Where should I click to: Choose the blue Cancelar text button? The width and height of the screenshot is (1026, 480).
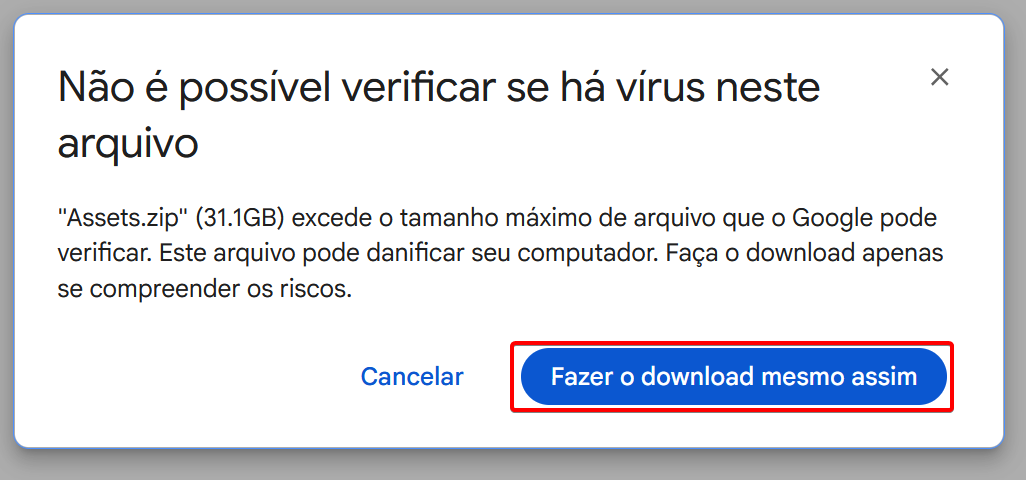412,377
